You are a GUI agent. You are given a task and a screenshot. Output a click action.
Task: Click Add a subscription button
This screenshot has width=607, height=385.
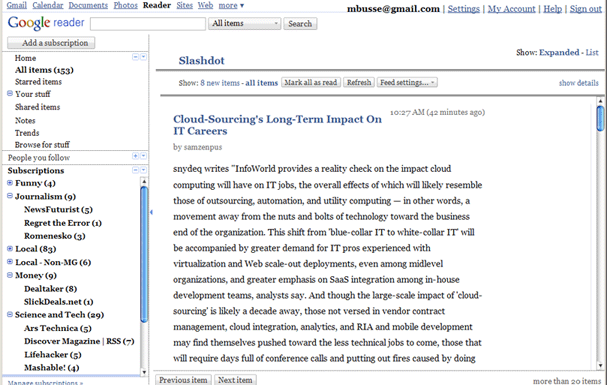pyautogui.click(x=51, y=43)
